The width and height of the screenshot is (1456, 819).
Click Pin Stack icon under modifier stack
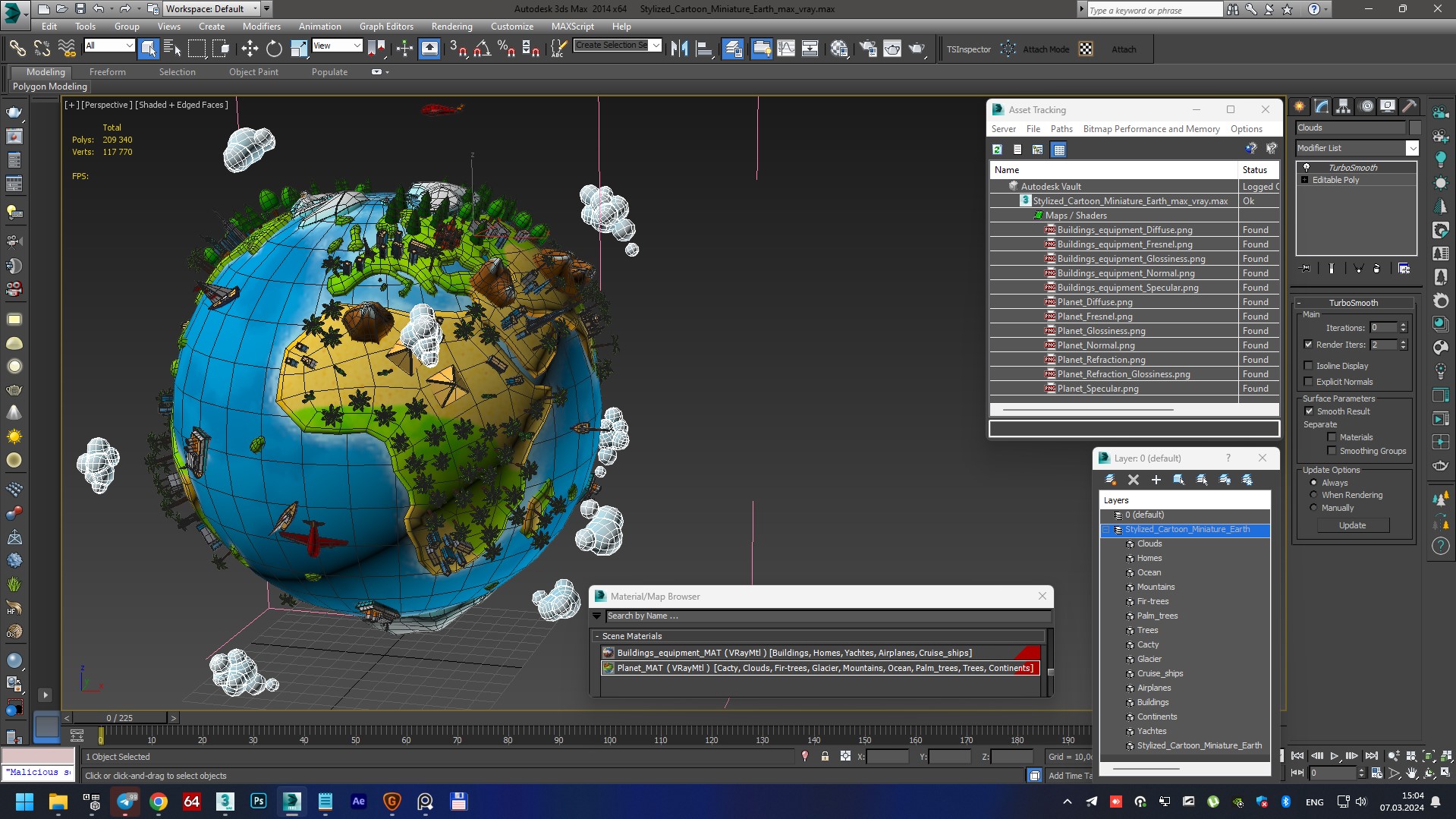point(1306,268)
